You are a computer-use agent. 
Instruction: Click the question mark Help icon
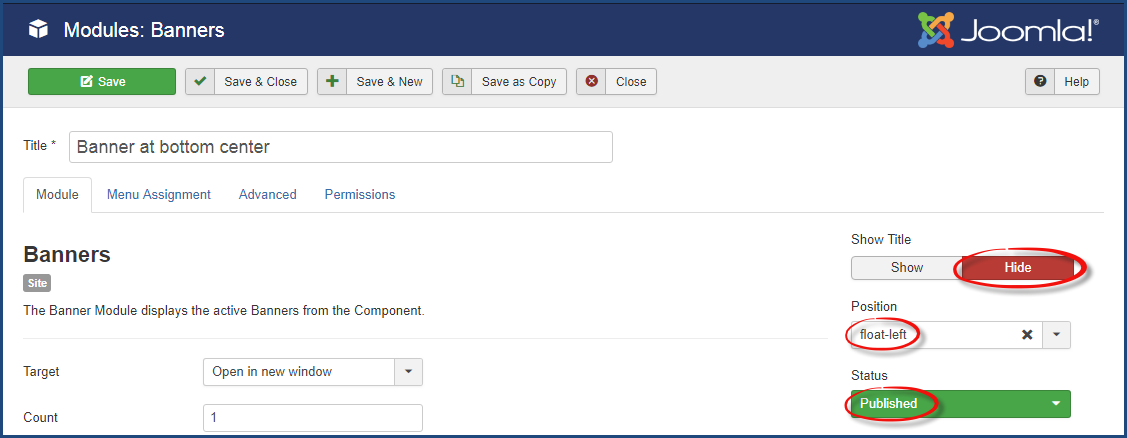[1040, 81]
